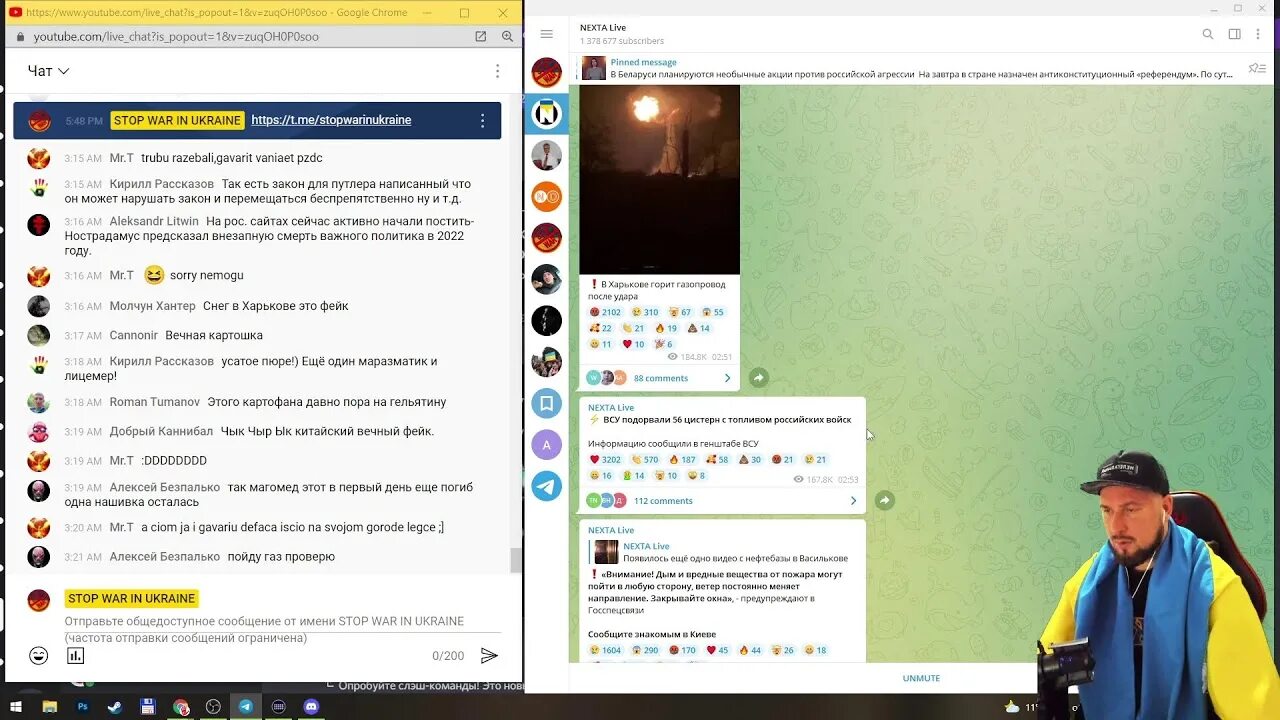Expand 112 comments chevron arrow
The image size is (1280, 720).
click(x=853, y=501)
